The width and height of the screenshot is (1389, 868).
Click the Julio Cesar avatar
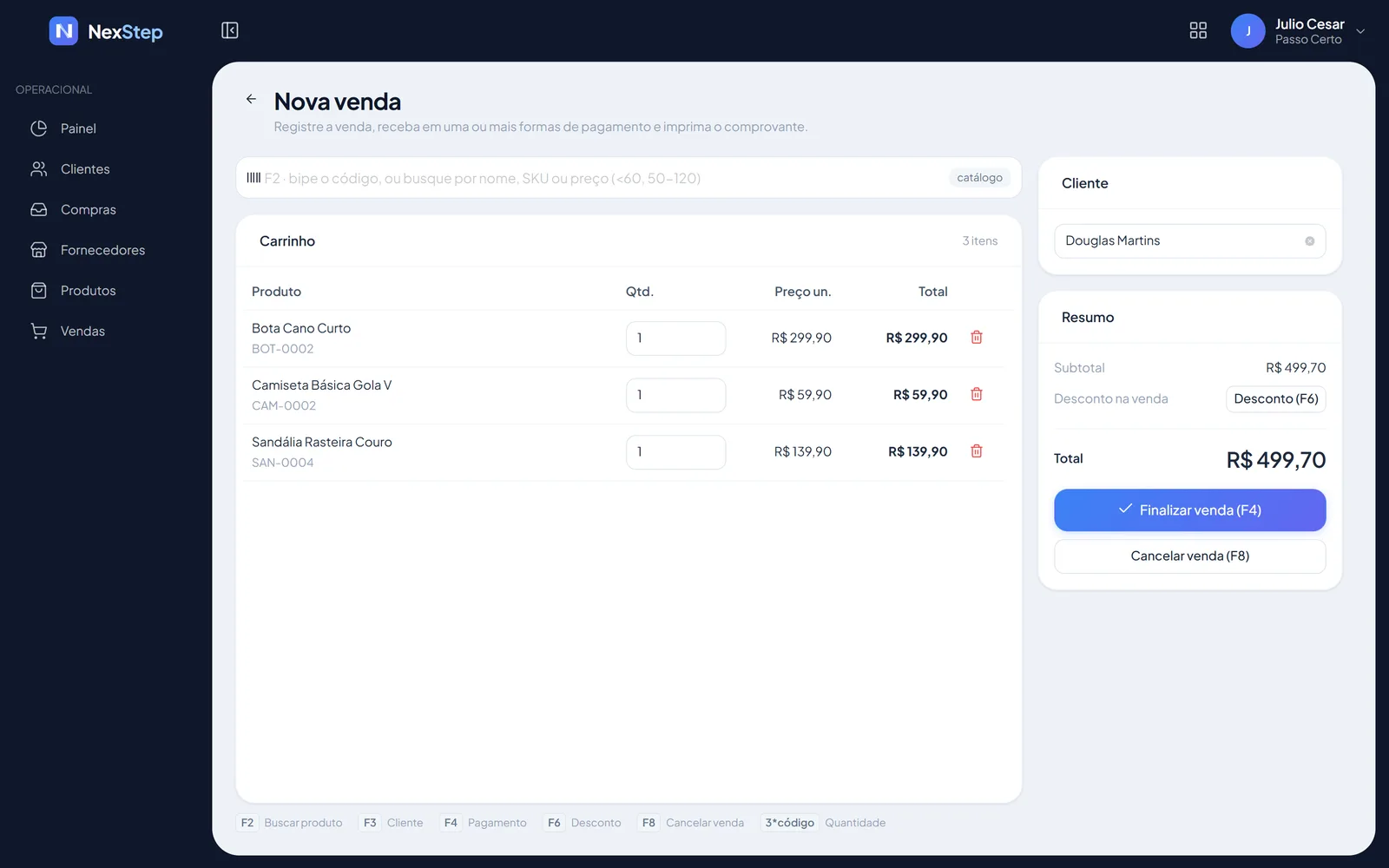click(1247, 31)
